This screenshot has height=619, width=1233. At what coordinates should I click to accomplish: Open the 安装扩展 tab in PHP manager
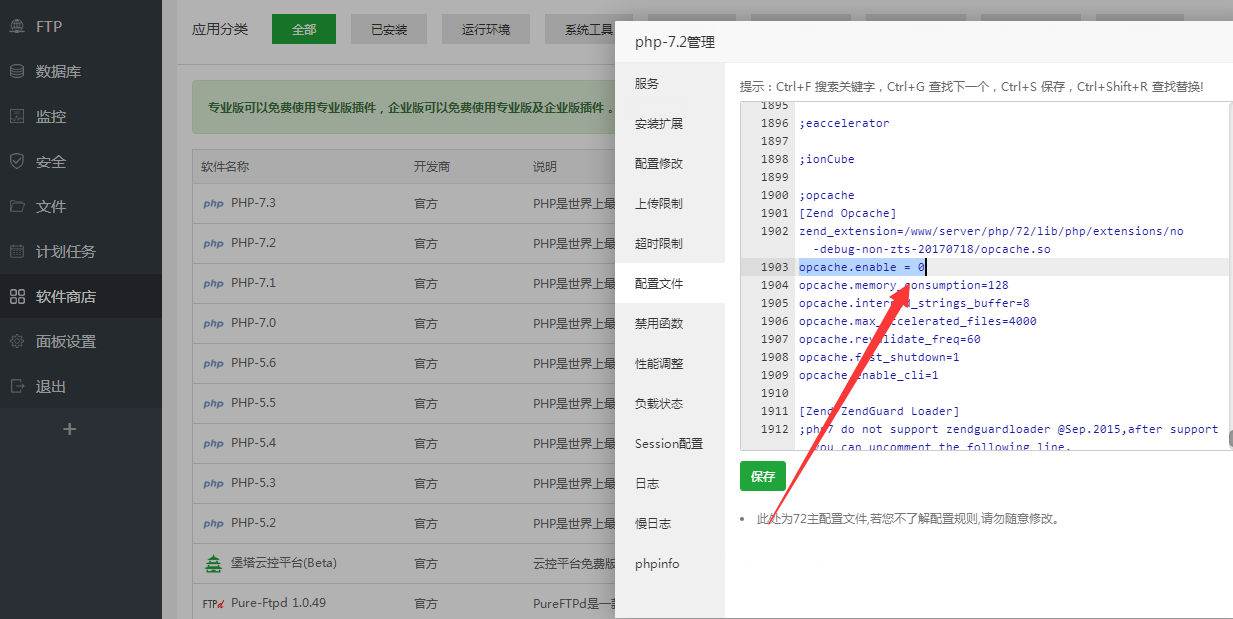658,124
